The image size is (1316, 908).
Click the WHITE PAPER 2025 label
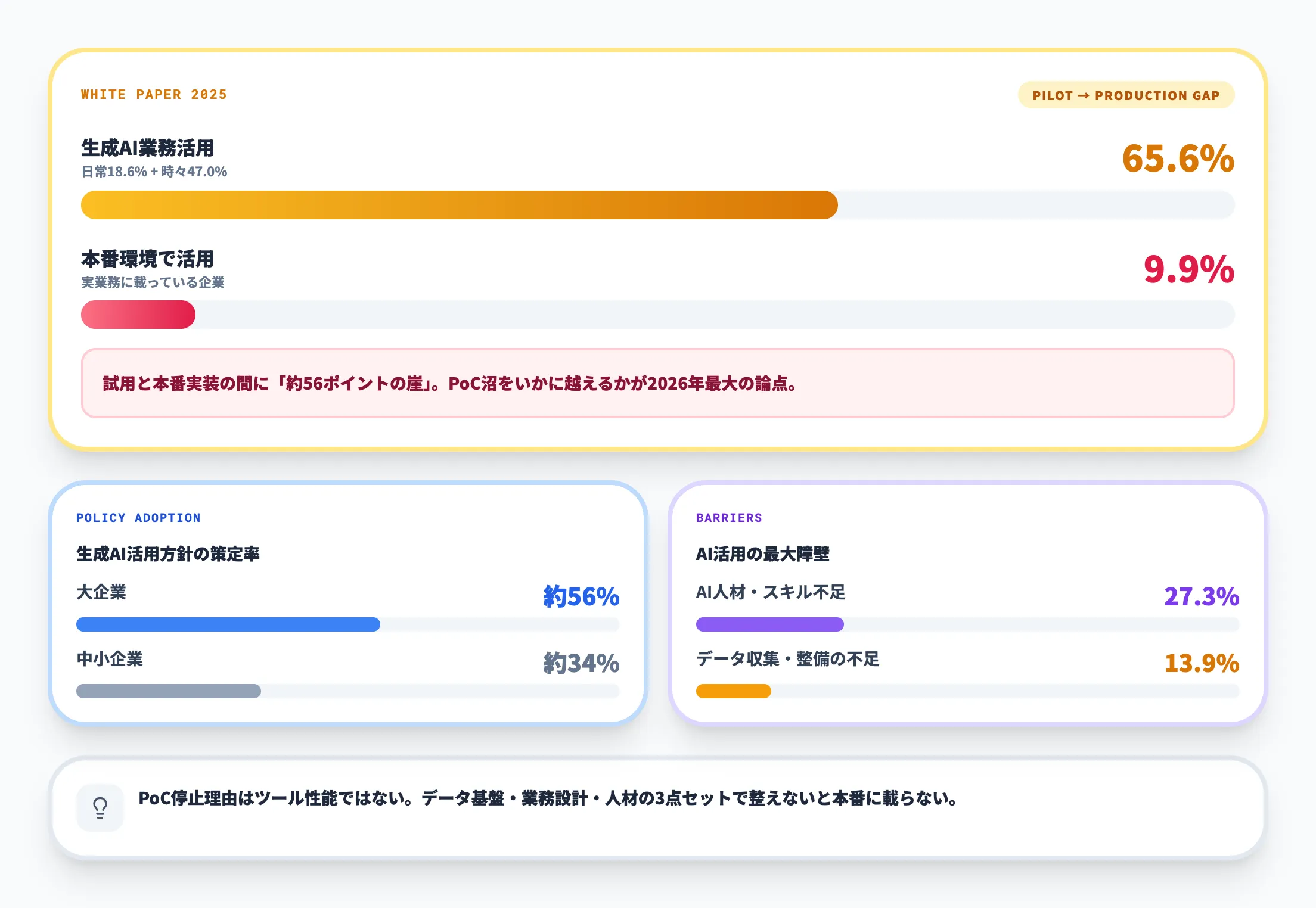tap(154, 94)
